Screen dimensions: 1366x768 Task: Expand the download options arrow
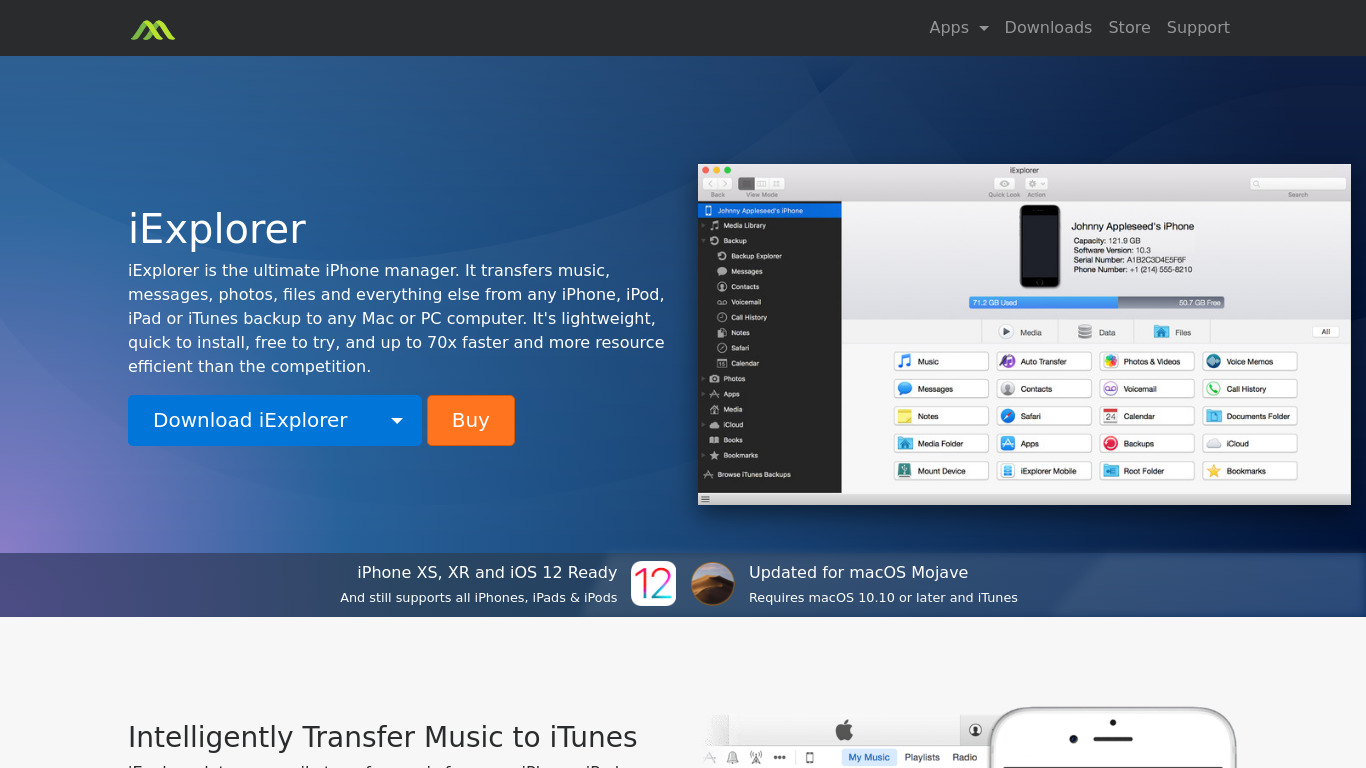coord(397,420)
